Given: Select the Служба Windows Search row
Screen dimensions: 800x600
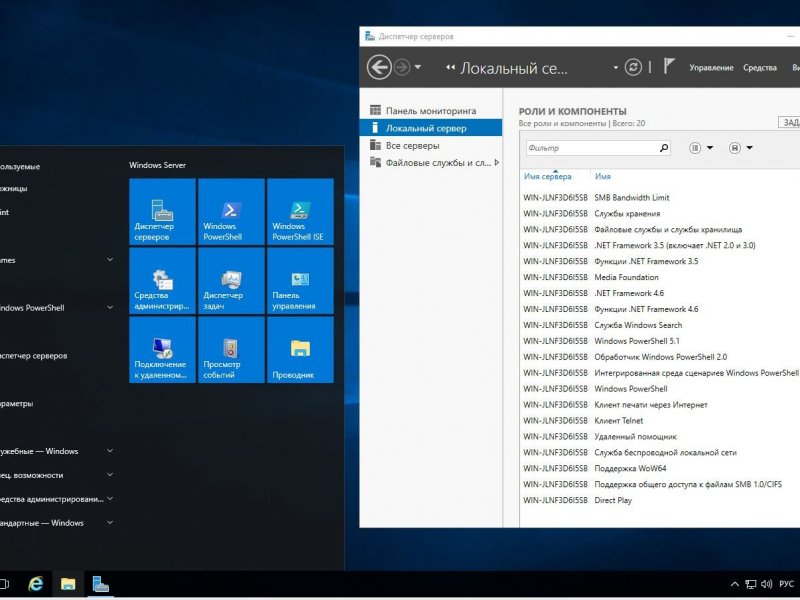Looking at the screenshot, I should point(661,325).
